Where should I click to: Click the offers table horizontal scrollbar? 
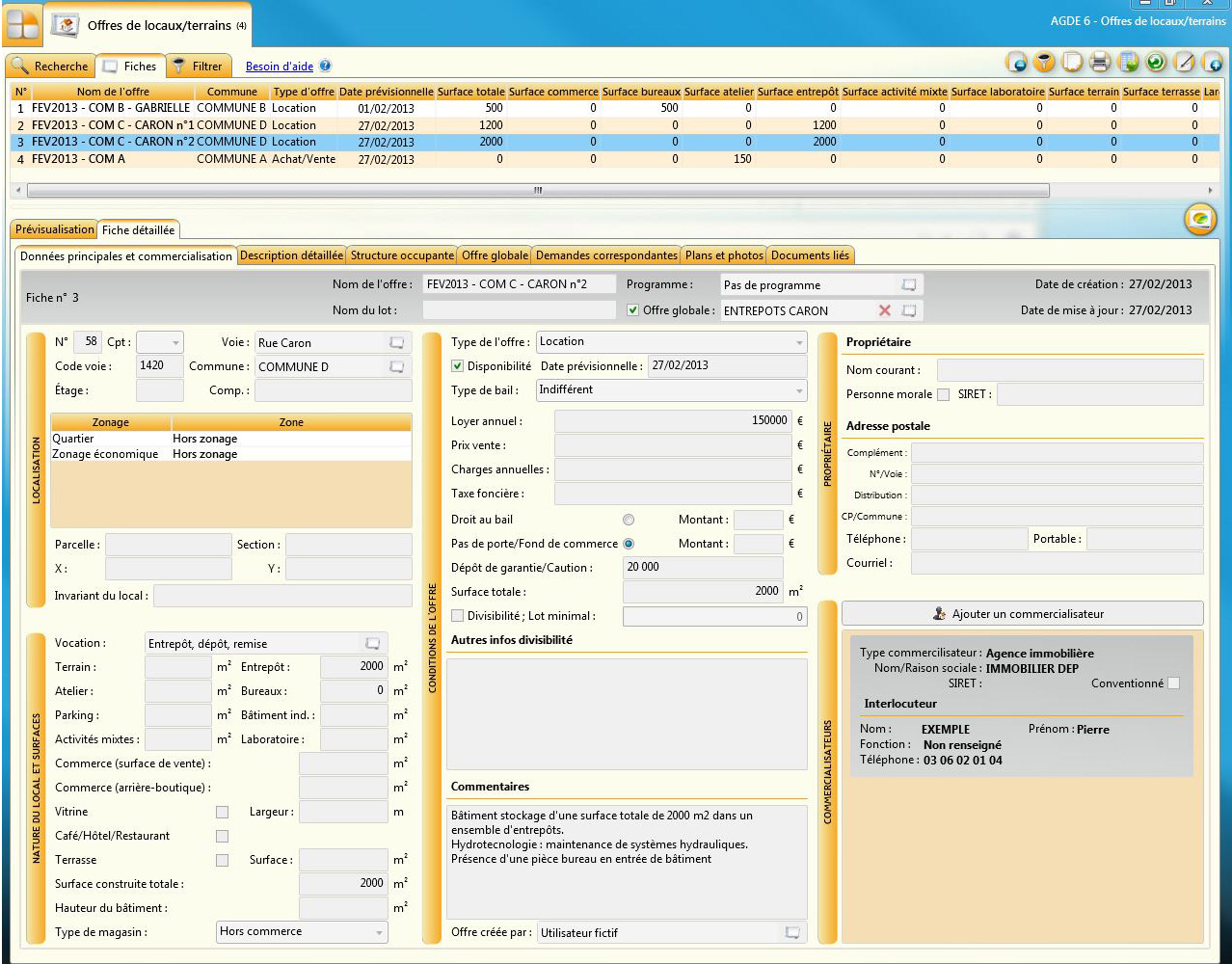538,191
